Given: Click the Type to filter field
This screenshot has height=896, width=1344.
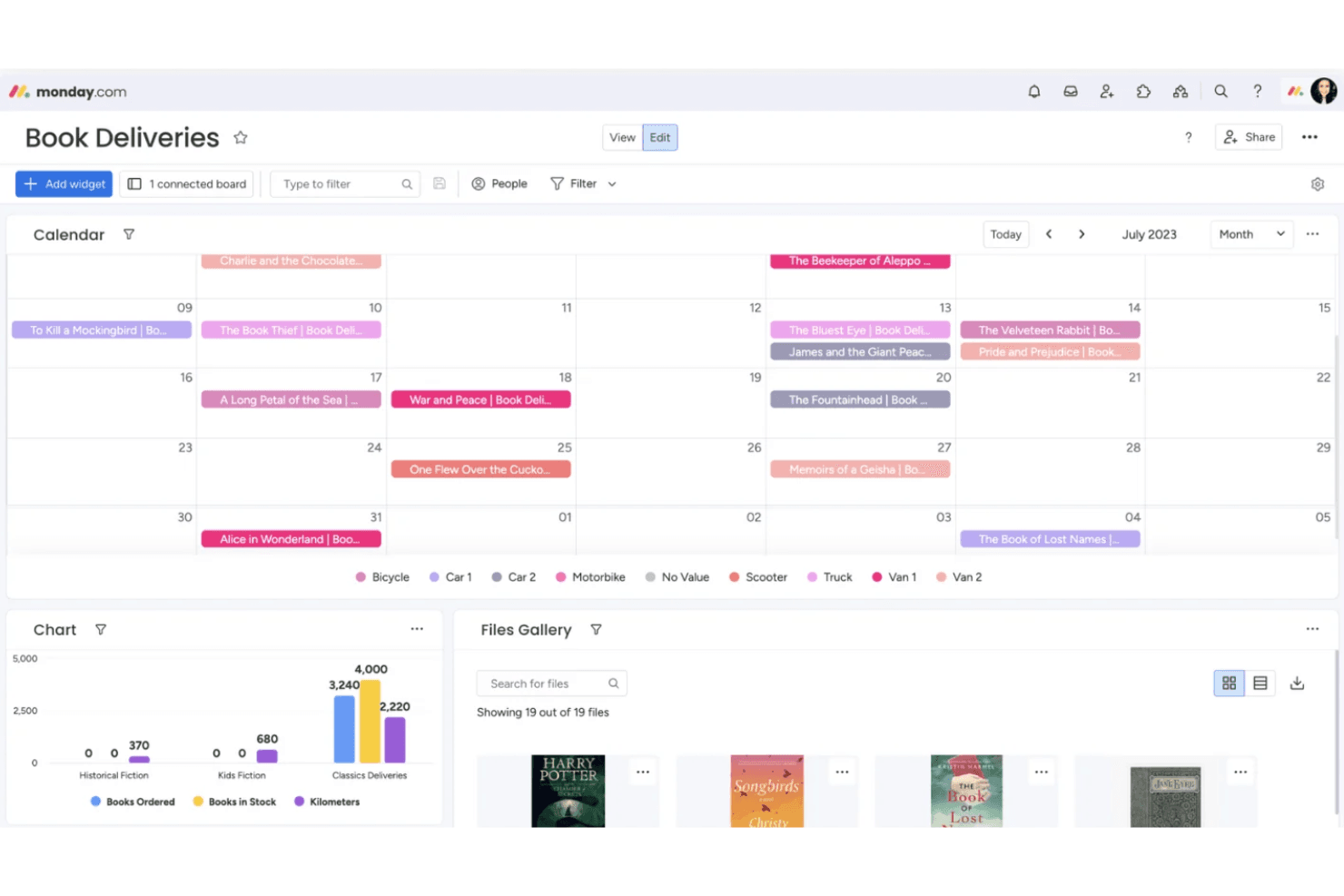Looking at the screenshot, I should [x=345, y=183].
